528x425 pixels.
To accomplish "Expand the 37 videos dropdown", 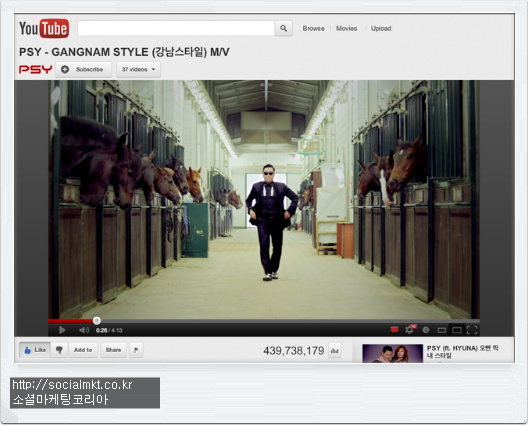I will pyautogui.click(x=138, y=69).
